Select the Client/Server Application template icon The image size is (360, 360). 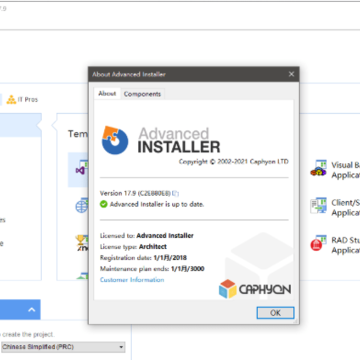point(318,205)
